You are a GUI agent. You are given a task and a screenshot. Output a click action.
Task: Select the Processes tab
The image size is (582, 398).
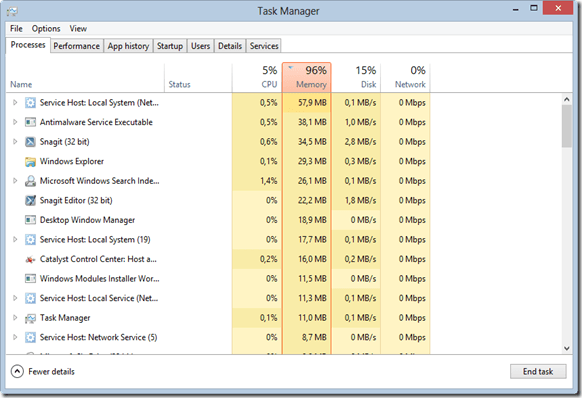28,45
